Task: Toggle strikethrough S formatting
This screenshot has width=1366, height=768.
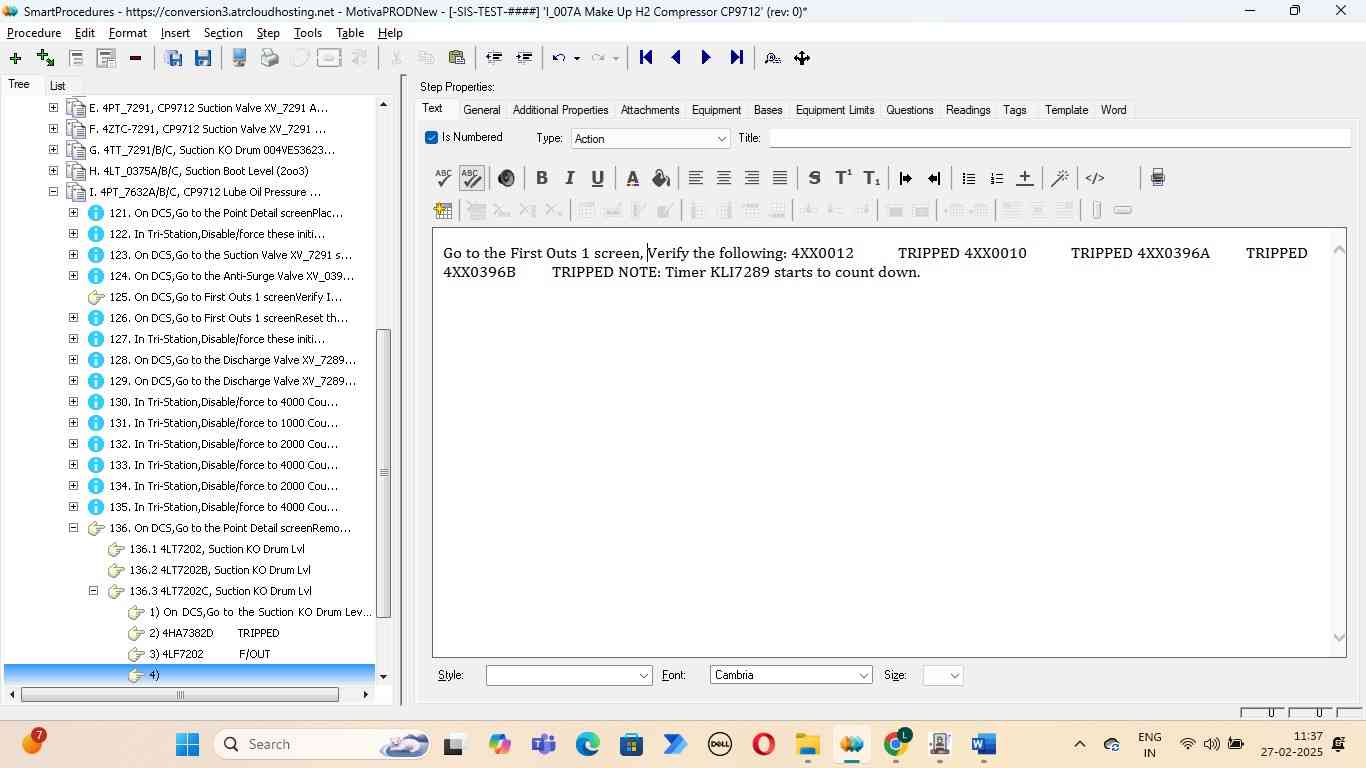Action: pos(814,178)
